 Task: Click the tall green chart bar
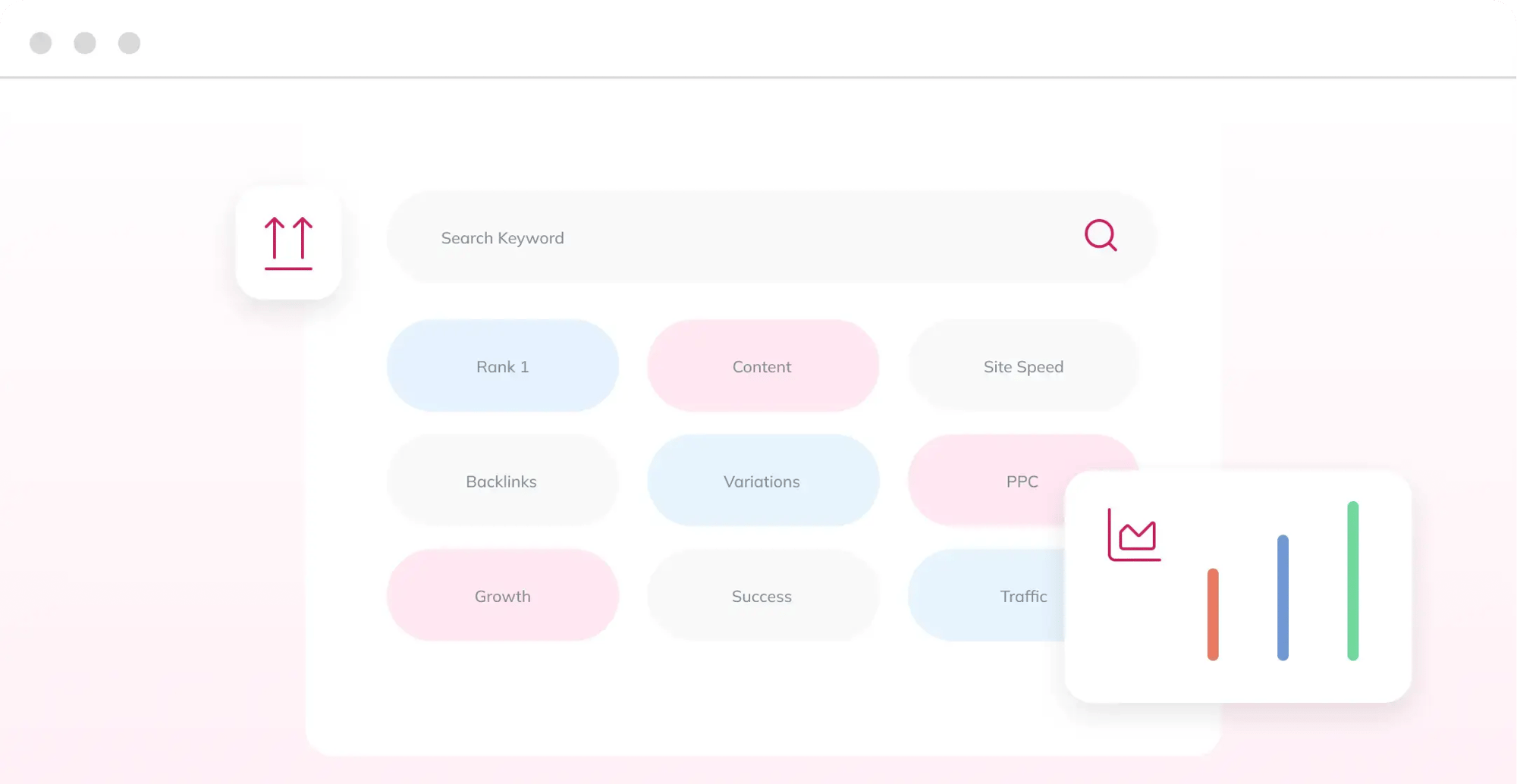click(x=1352, y=581)
